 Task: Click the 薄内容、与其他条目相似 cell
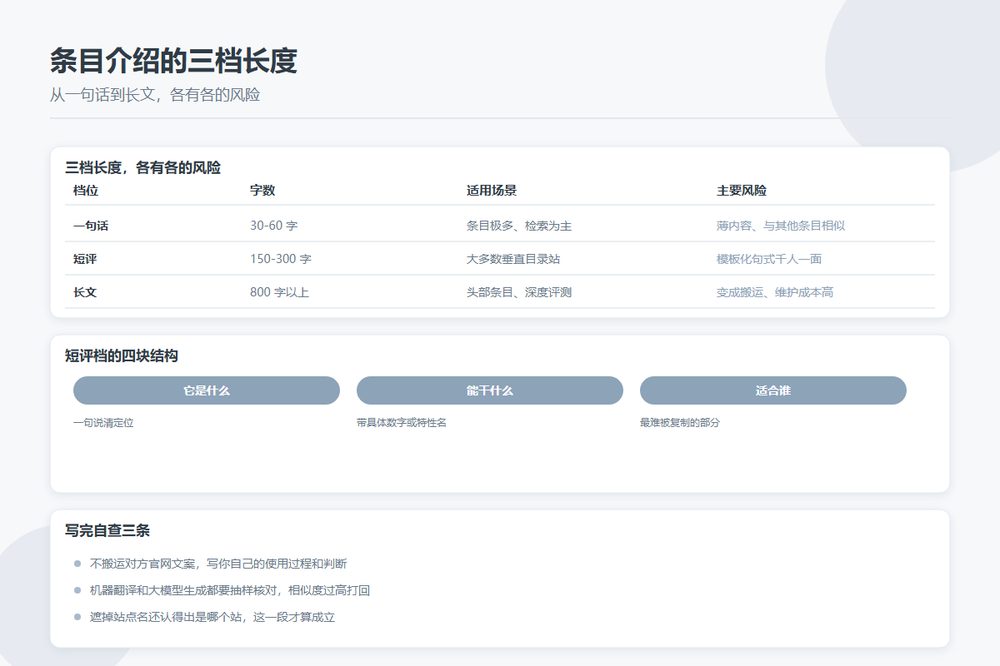[781, 225]
